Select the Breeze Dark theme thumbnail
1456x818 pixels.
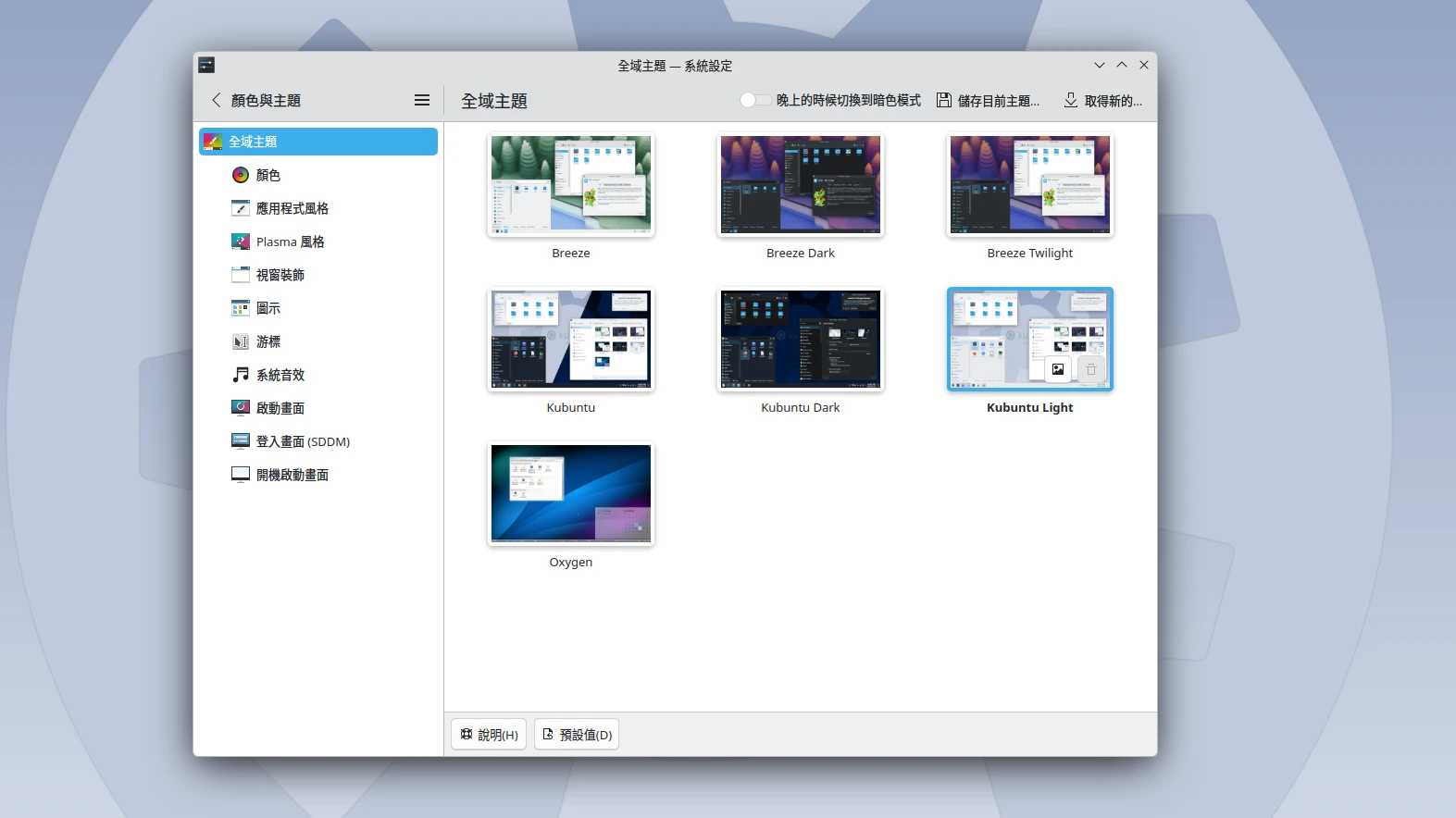801,185
